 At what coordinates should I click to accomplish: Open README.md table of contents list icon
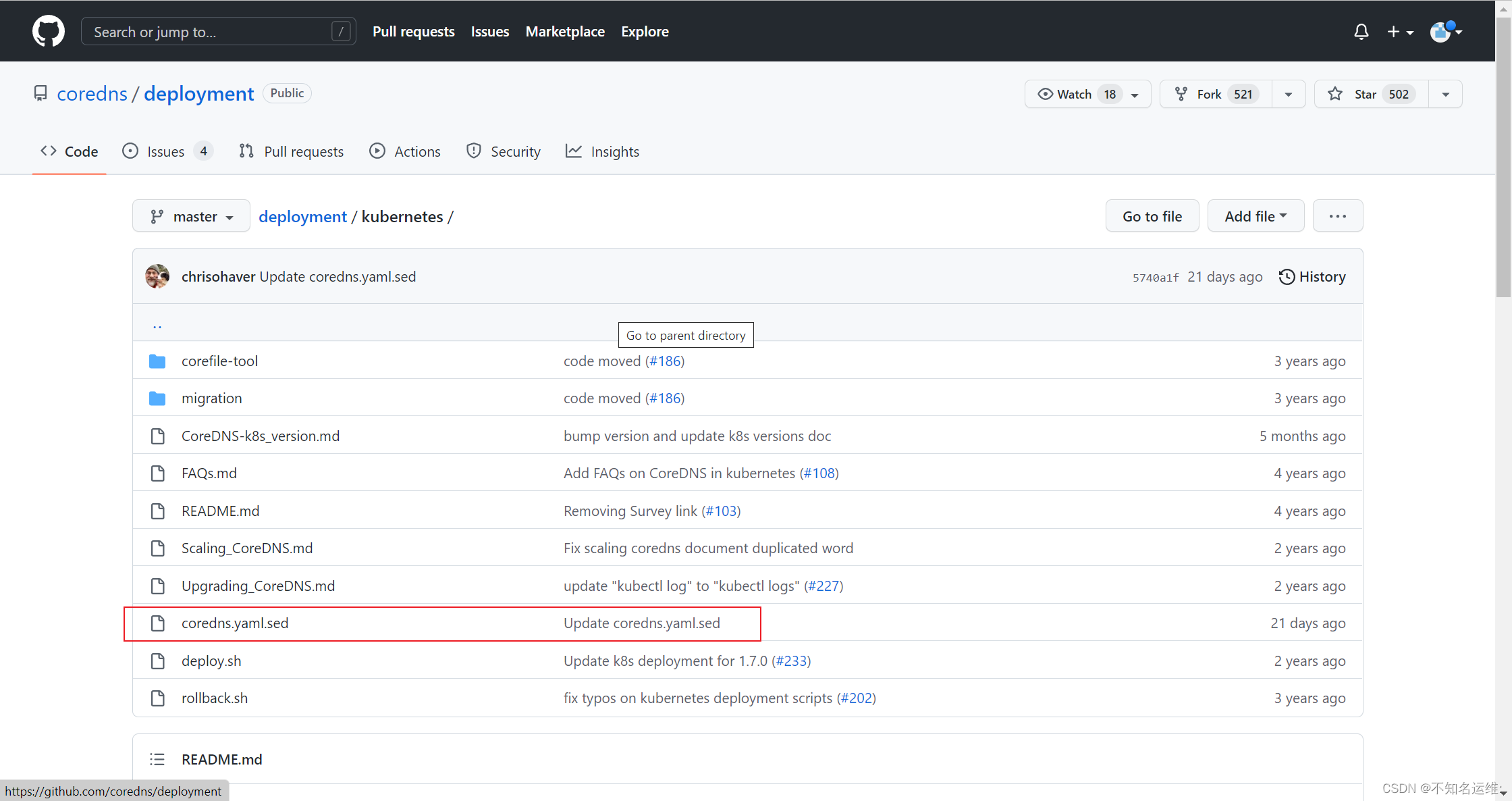(157, 759)
